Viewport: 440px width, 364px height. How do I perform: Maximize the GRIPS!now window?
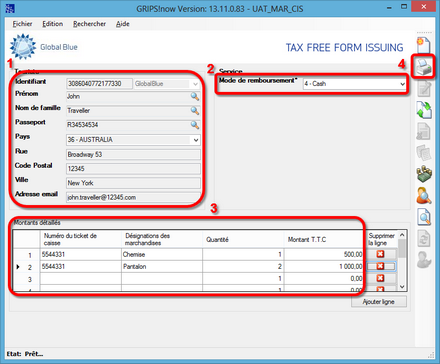pos(404,7)
